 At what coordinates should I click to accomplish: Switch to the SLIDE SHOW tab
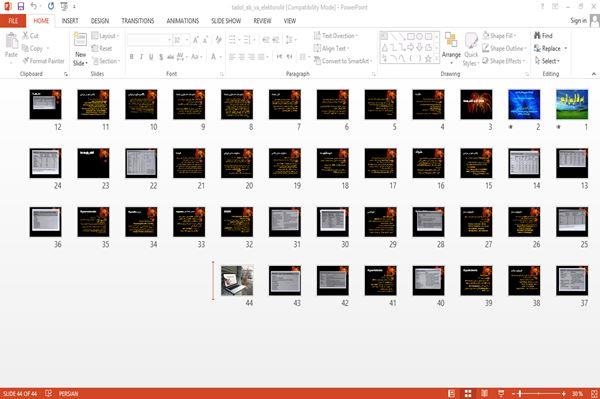226,21
